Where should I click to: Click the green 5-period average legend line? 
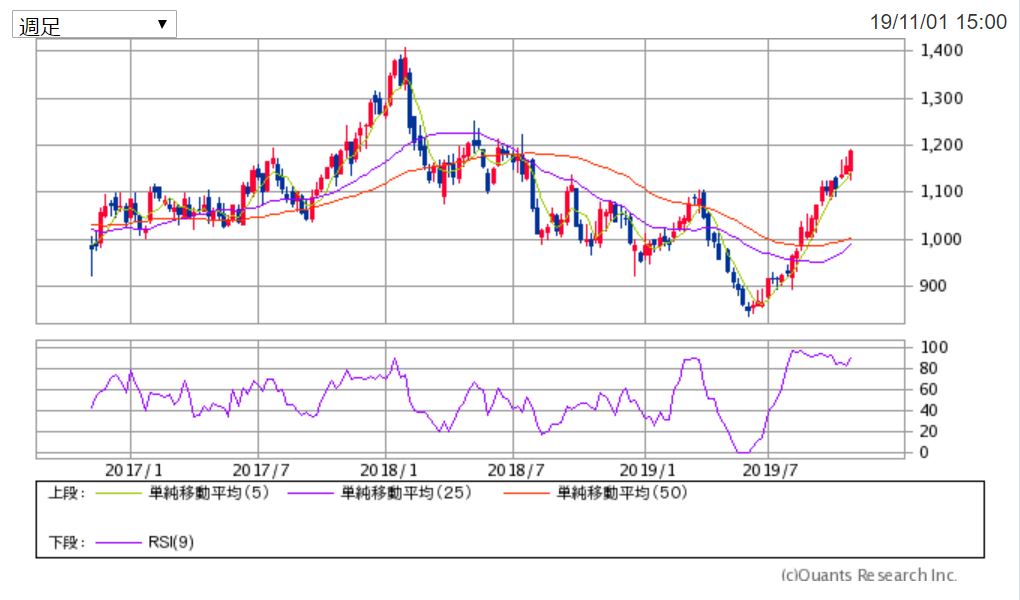pos(118,494)
